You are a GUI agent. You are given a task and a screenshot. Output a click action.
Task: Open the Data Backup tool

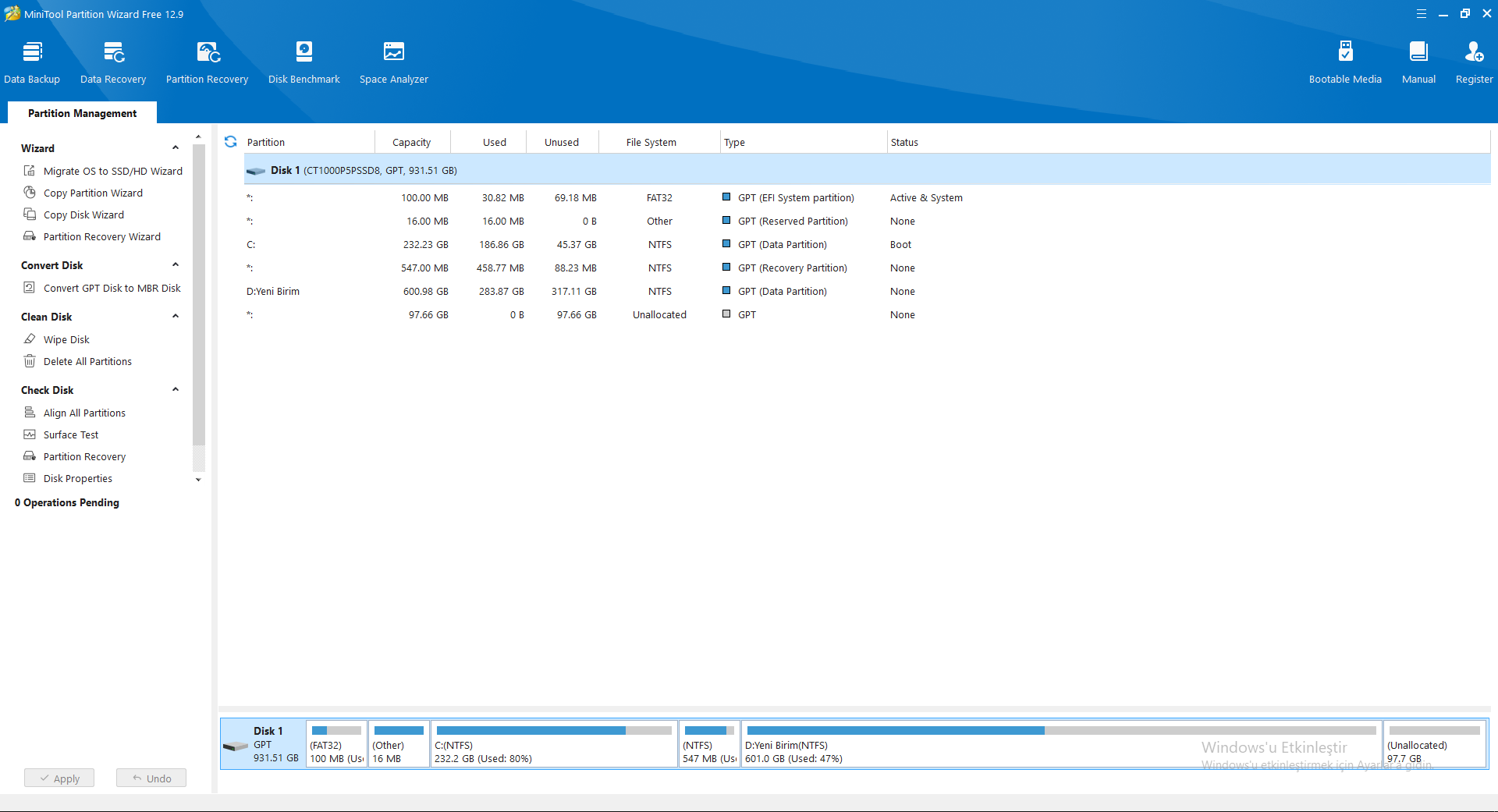(x=32, y=62)
